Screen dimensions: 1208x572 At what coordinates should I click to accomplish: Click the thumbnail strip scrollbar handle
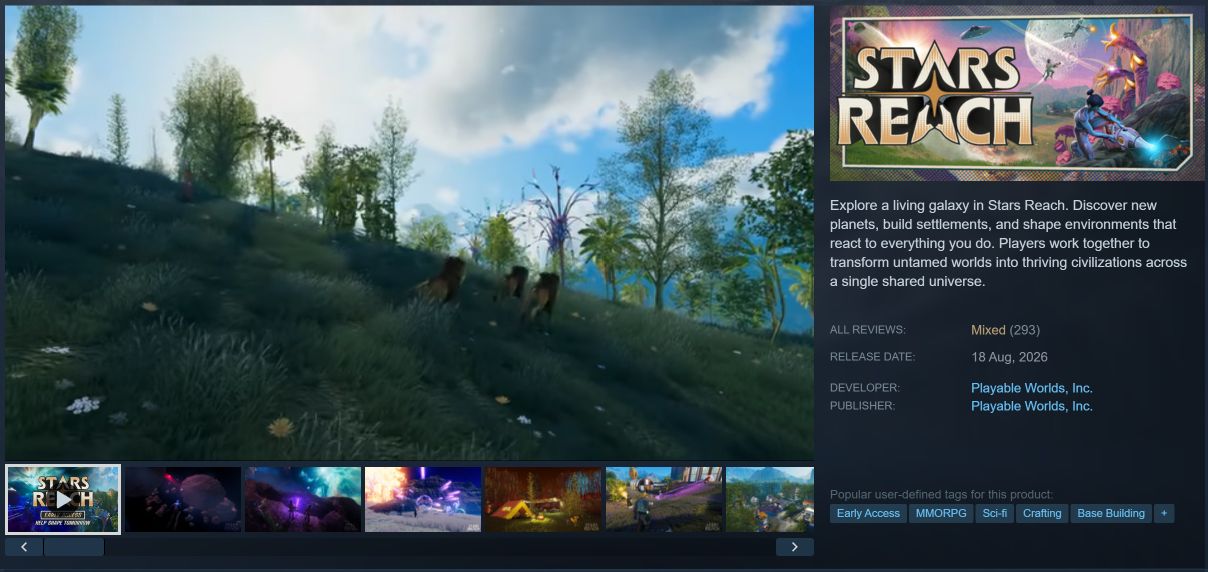(74, 547)
